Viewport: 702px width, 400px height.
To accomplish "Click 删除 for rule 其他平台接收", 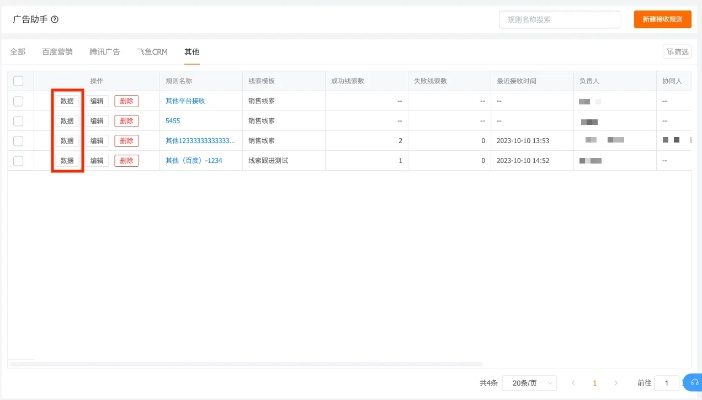I will pos(127,101).
